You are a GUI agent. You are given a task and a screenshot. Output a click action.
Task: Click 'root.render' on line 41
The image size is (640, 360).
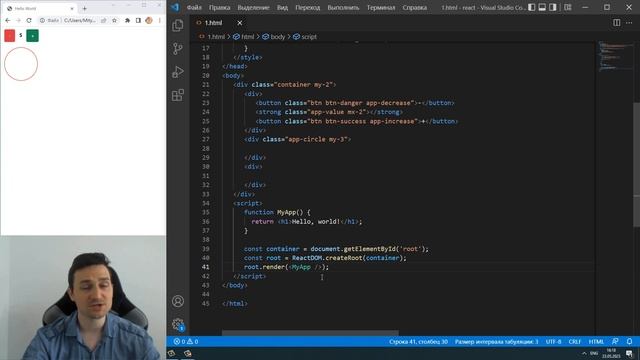click(264, 267)
